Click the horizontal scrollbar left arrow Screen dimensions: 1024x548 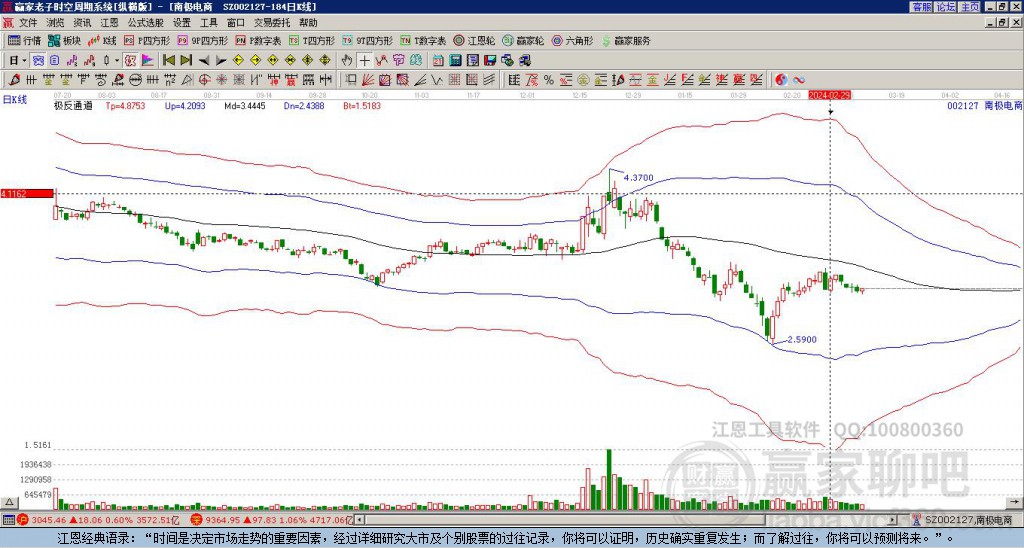pos(360,520)
